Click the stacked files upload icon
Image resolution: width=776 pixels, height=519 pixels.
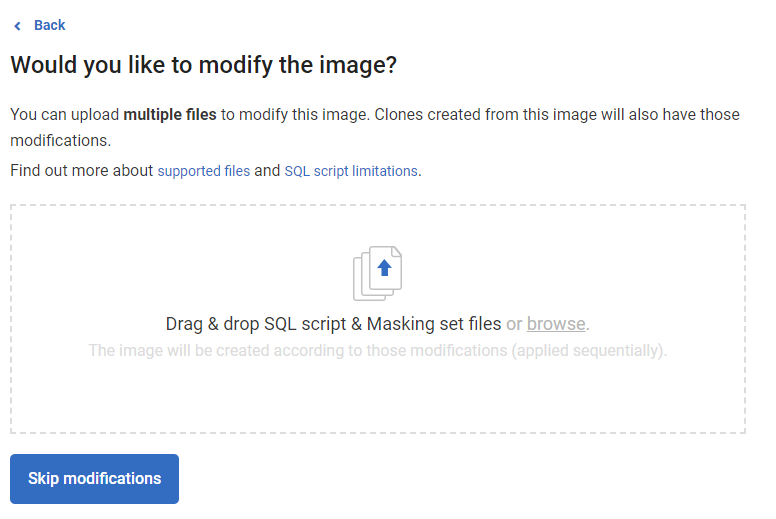(x=377, y=273)
